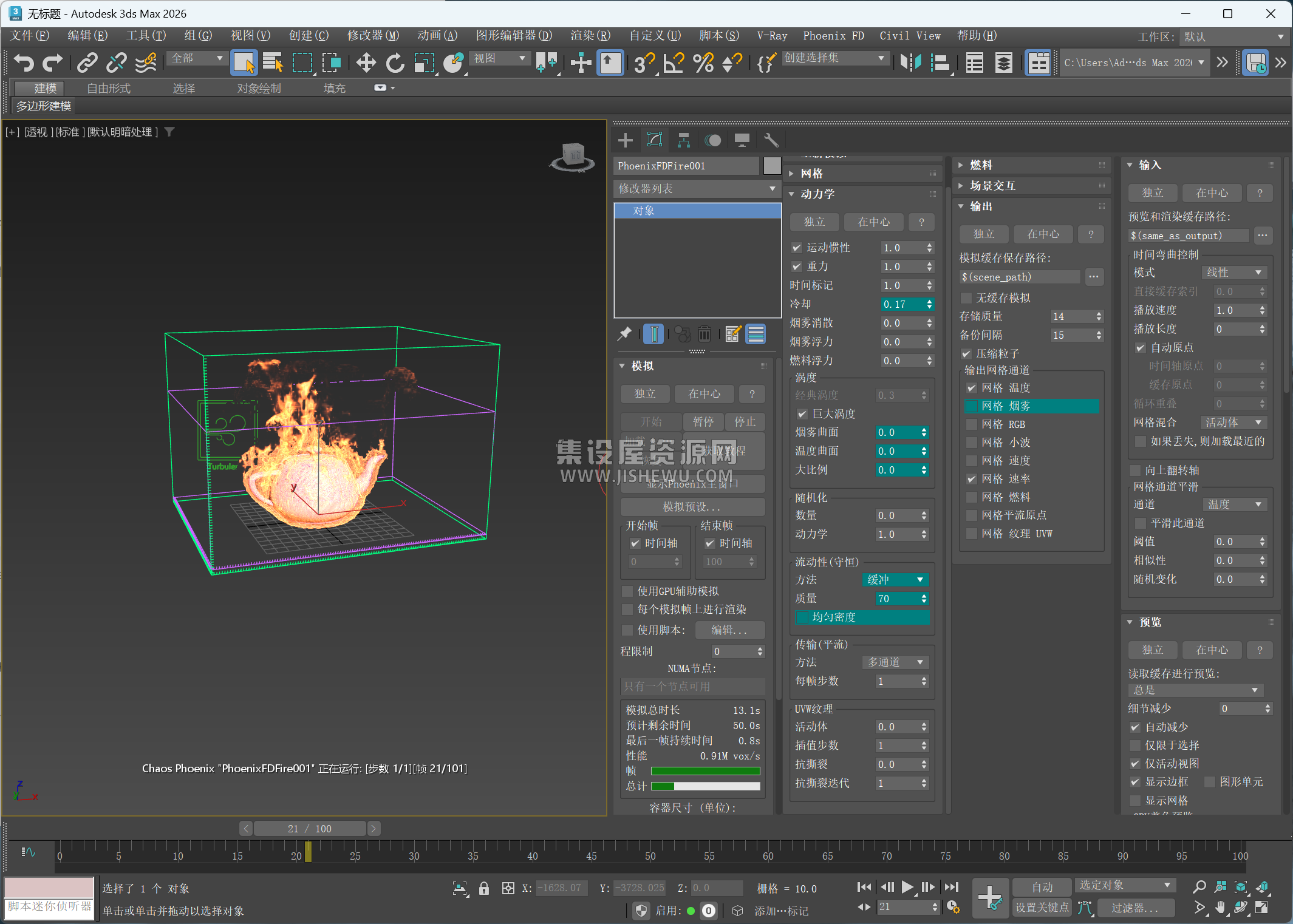Pin the modifier stack
This screenshot has height=924, width=1293.
(625, 334)
